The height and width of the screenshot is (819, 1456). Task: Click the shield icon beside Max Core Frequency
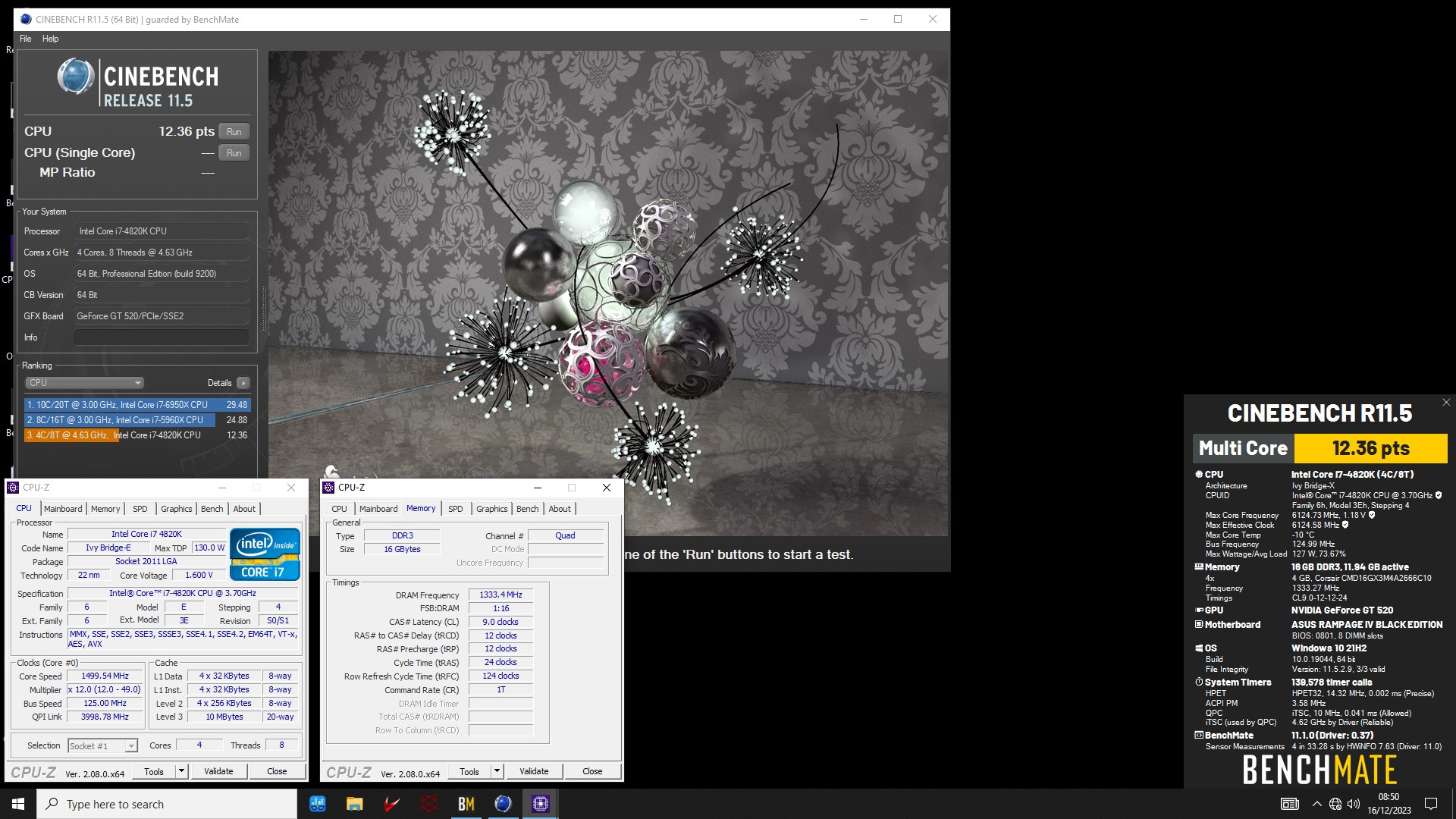click(x=1371, y=515)
